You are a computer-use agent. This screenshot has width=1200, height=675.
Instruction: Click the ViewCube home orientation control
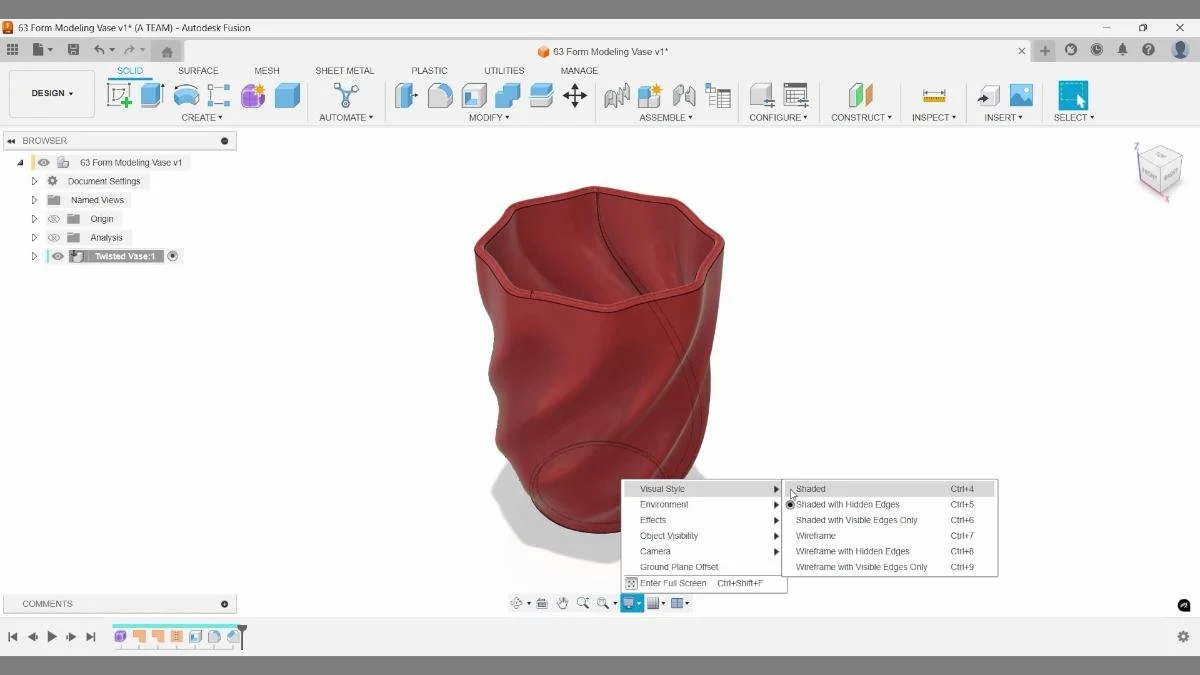(x=1160, y=170)
